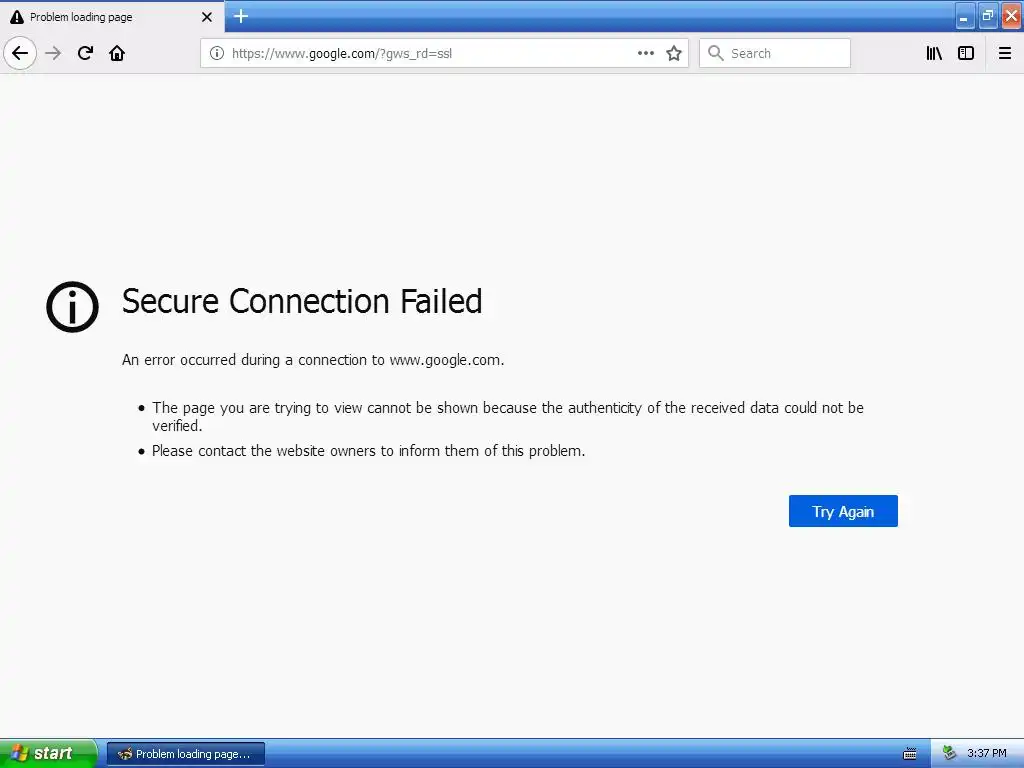Open the Library icon in toolbar
This screenshot has width=1024, height=768.
pyautogui.click(x=934, y=53)
